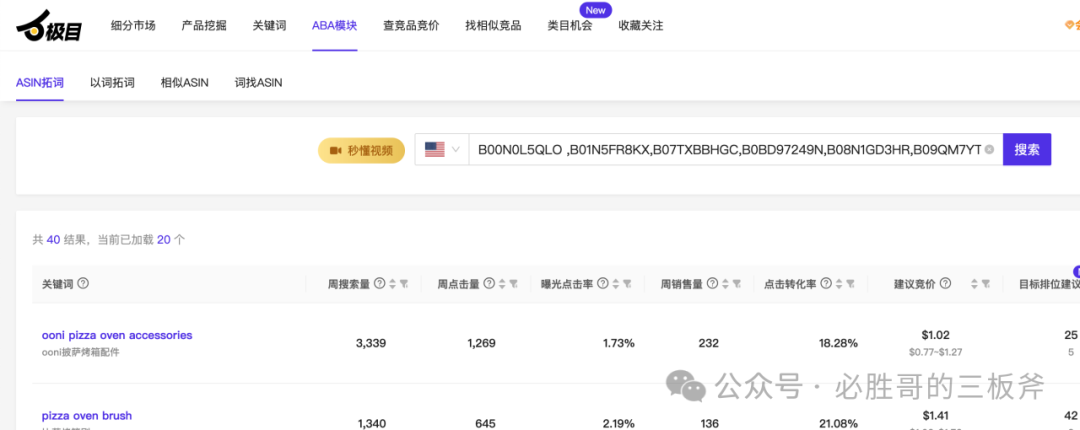Viewport: 1080px width, 430px height.
Task: Click weekly search value 1,340
Action: tap(371, 424)
